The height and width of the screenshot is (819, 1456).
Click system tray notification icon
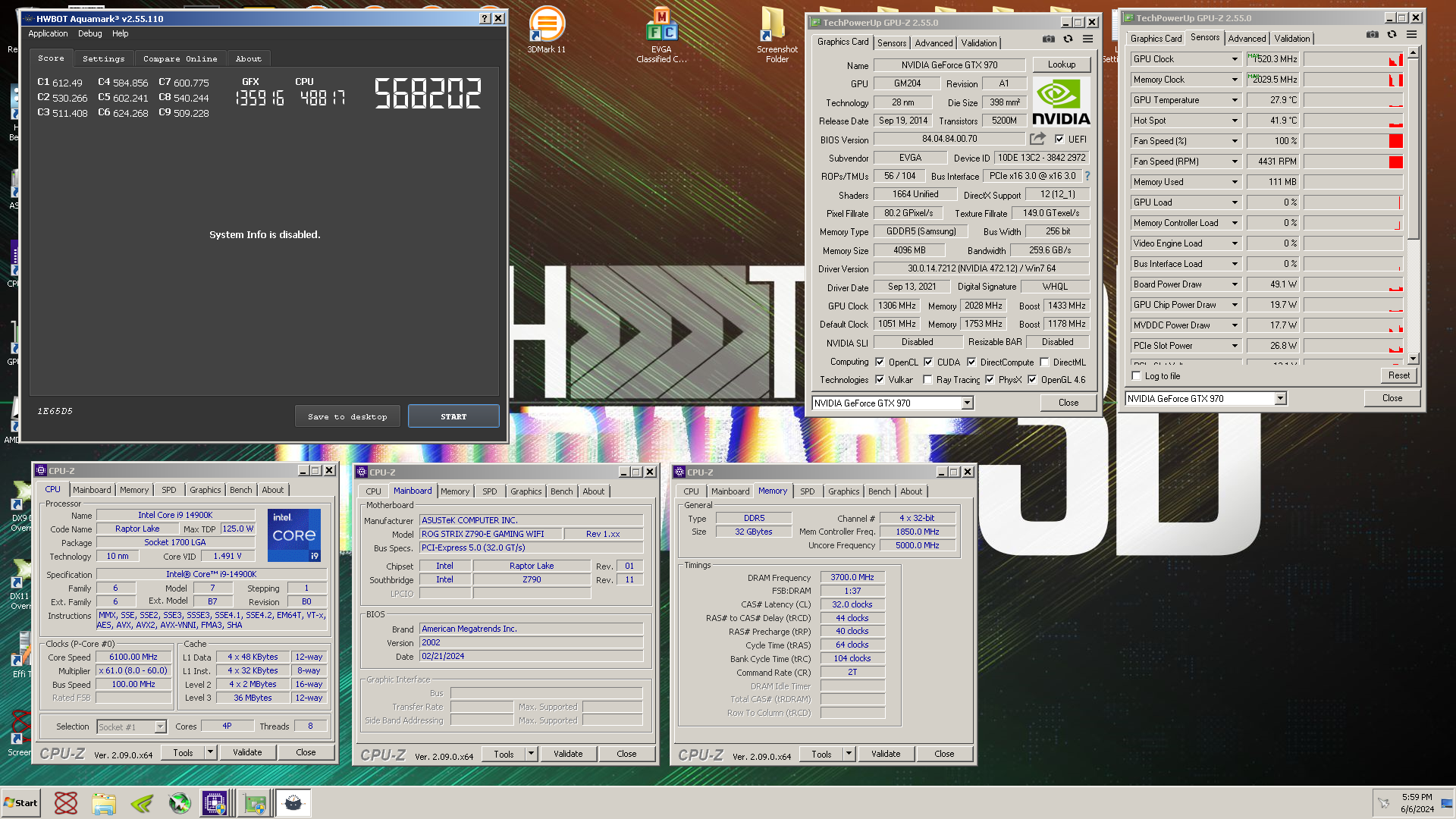(1384, 803)
